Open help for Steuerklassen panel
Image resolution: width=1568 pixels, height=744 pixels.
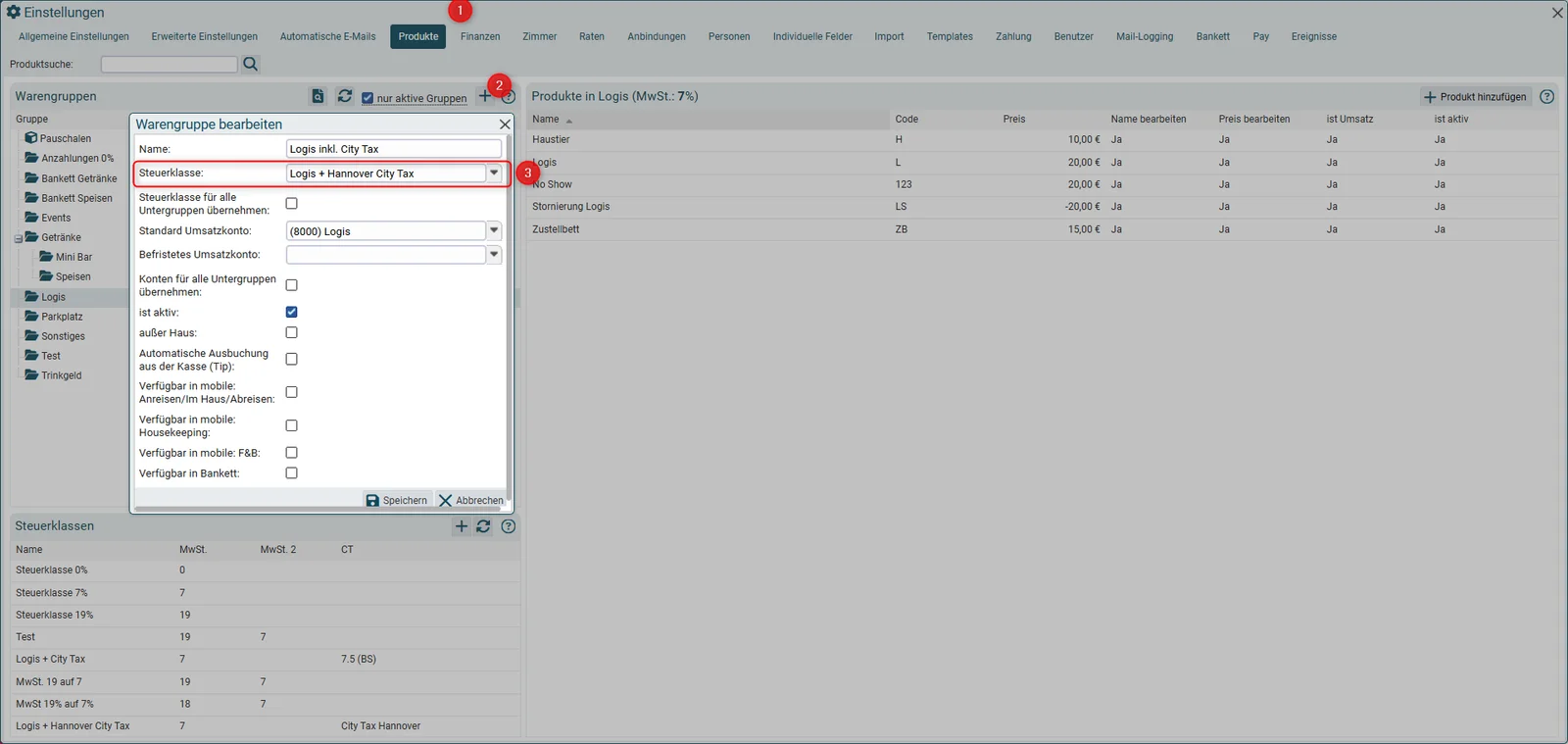(x=508, y=526)
